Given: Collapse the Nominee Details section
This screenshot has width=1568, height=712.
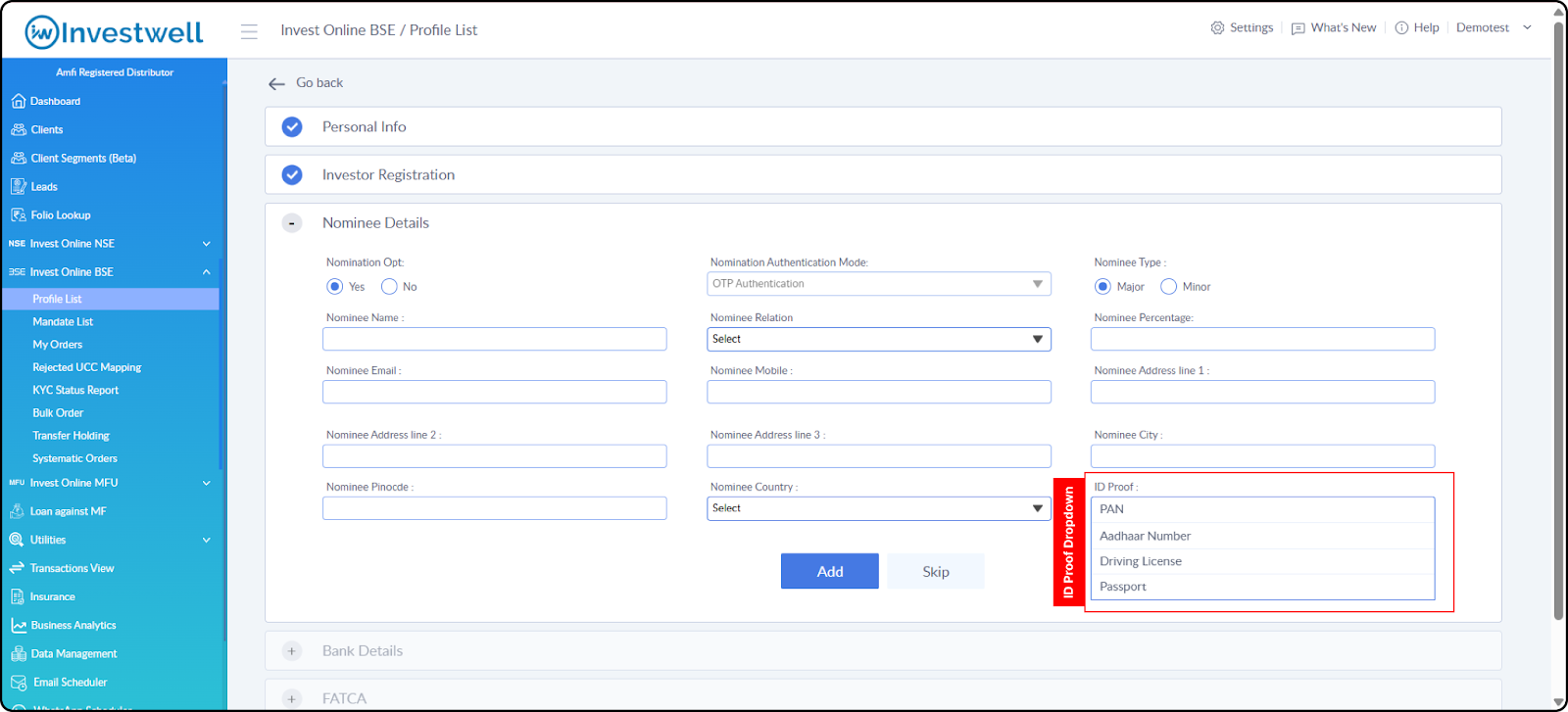Looking at the screenshot, I should point(292,222).
